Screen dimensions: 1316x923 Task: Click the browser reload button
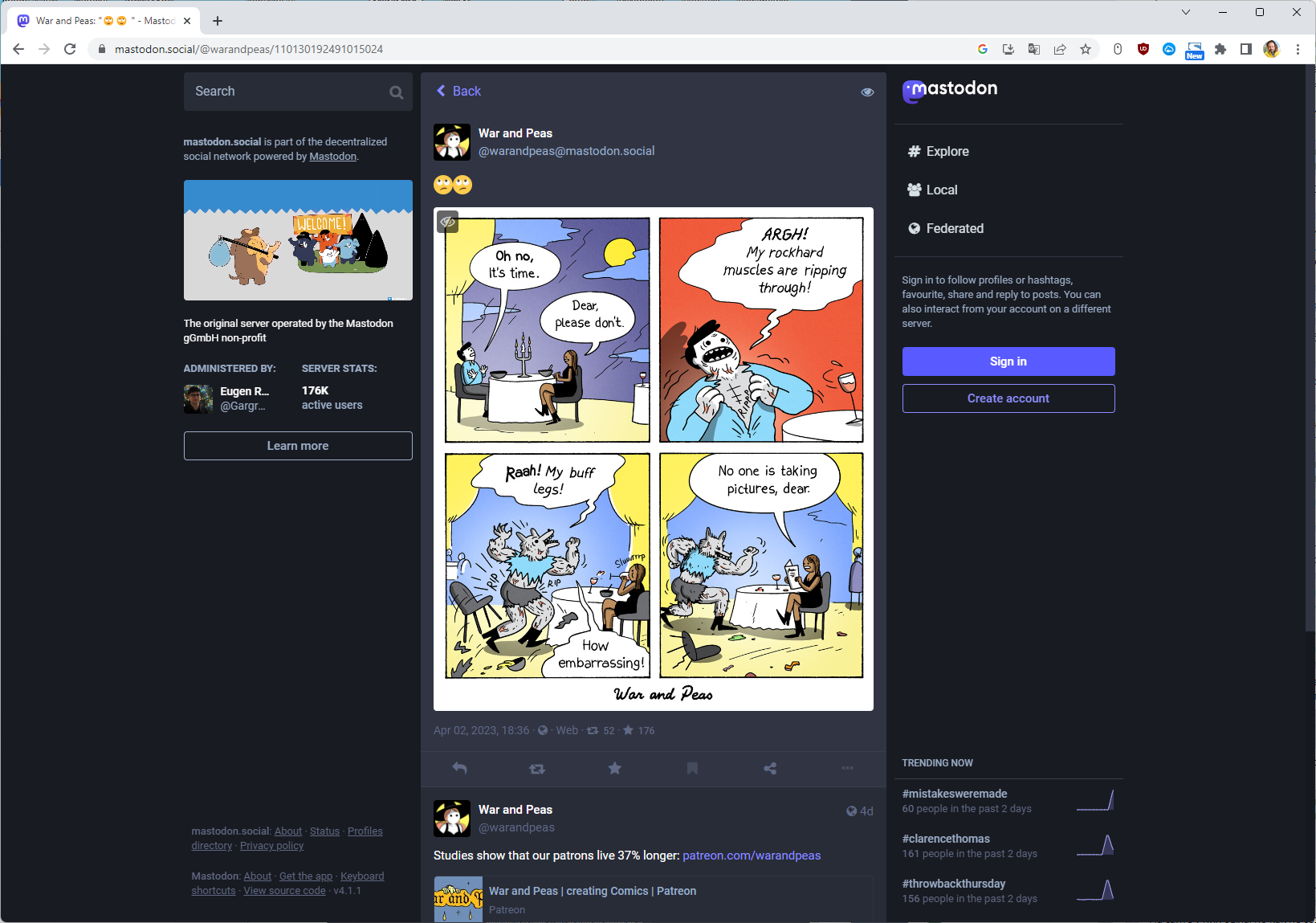(70, 49)
